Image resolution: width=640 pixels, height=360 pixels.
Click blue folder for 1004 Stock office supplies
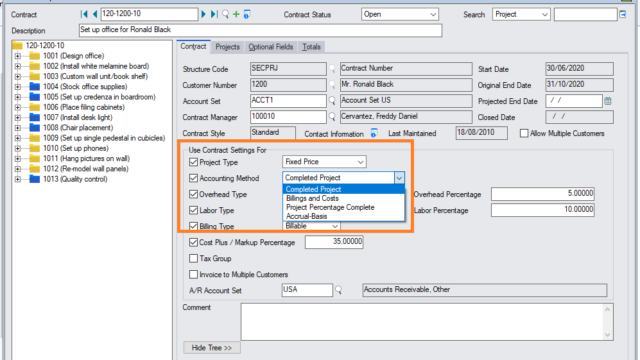pyautogui.click(x=35, y=87)
